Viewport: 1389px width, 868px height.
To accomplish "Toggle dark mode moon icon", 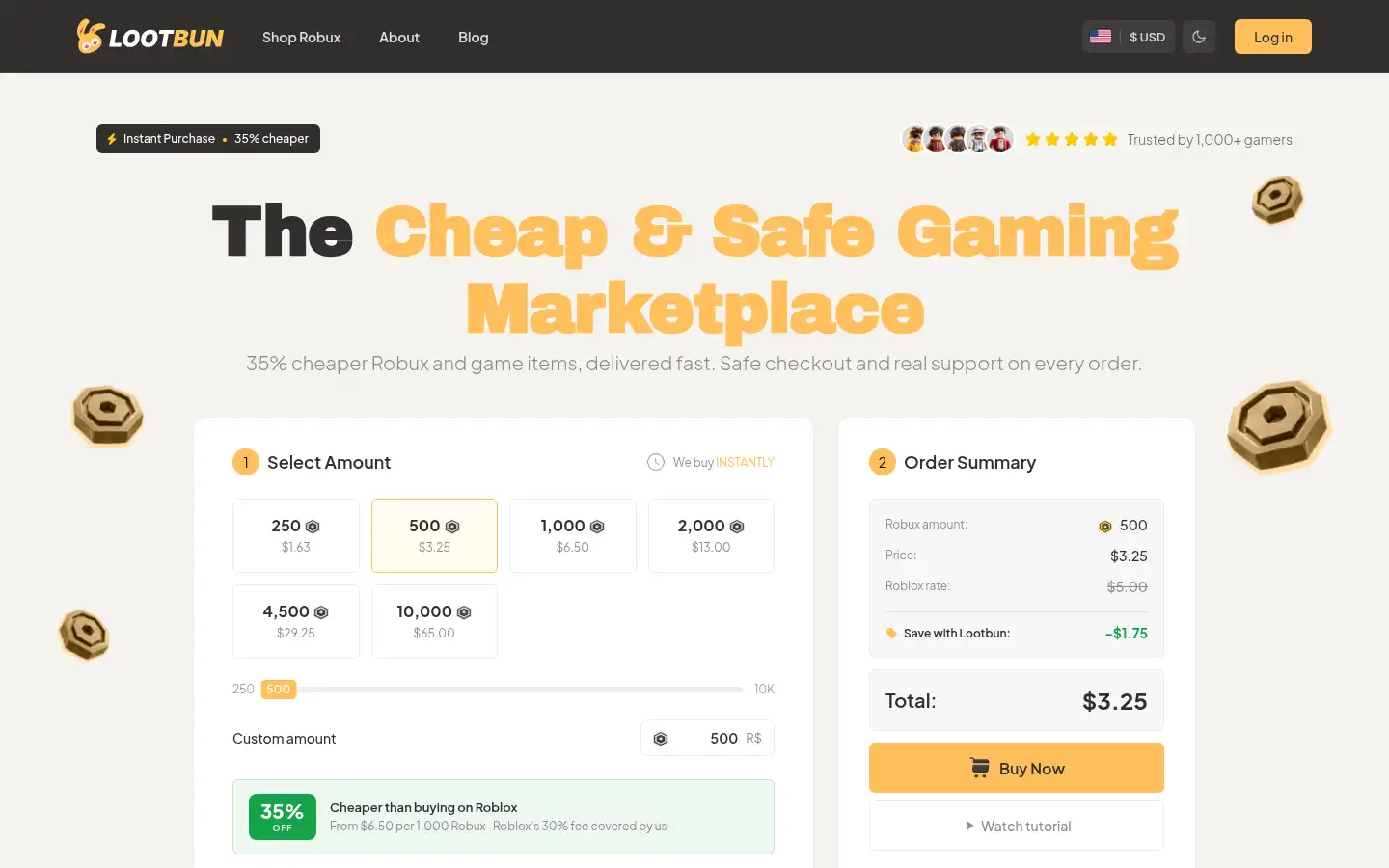I will (1199, 37).
